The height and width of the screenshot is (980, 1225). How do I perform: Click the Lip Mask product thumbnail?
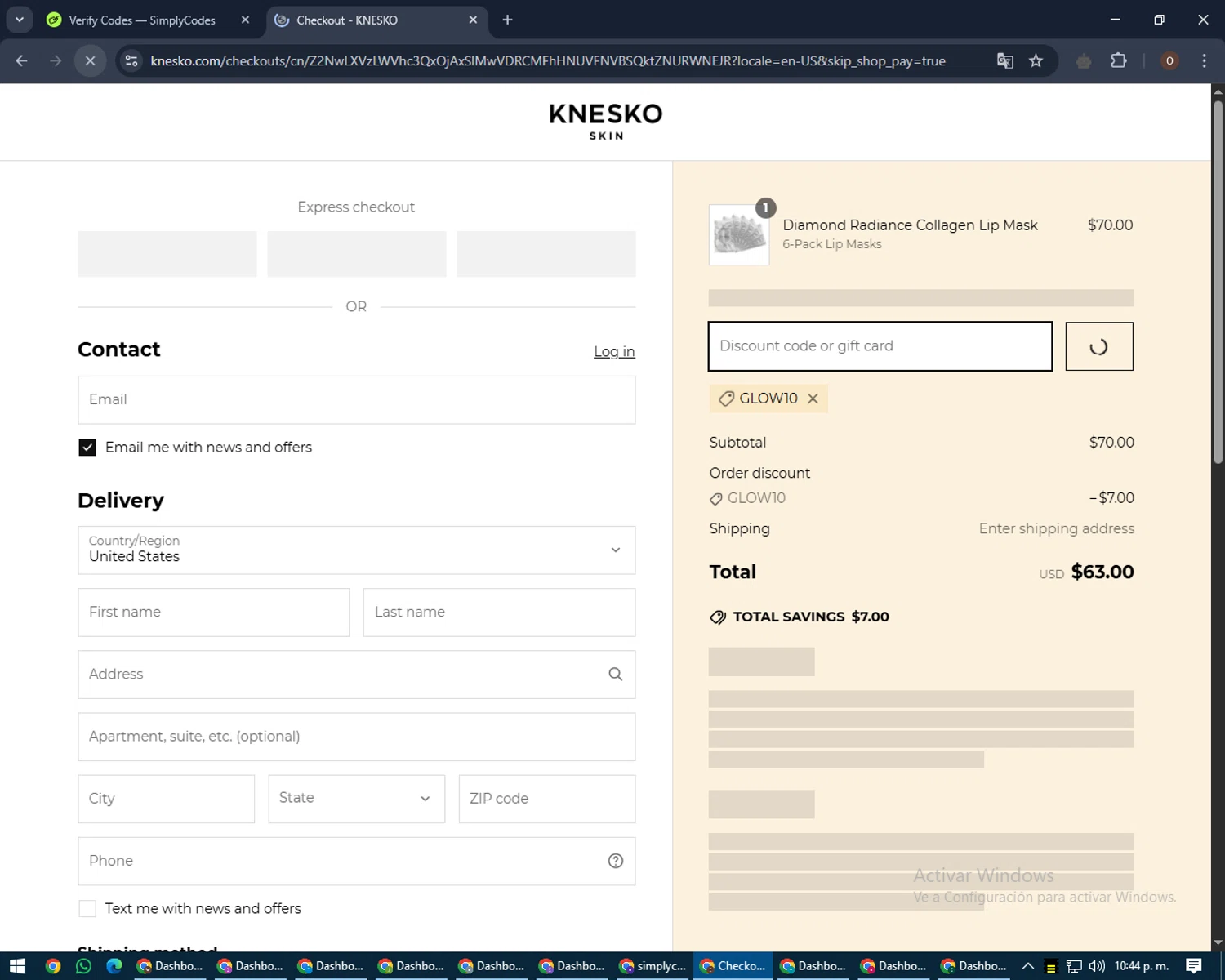tap(739, 235)
